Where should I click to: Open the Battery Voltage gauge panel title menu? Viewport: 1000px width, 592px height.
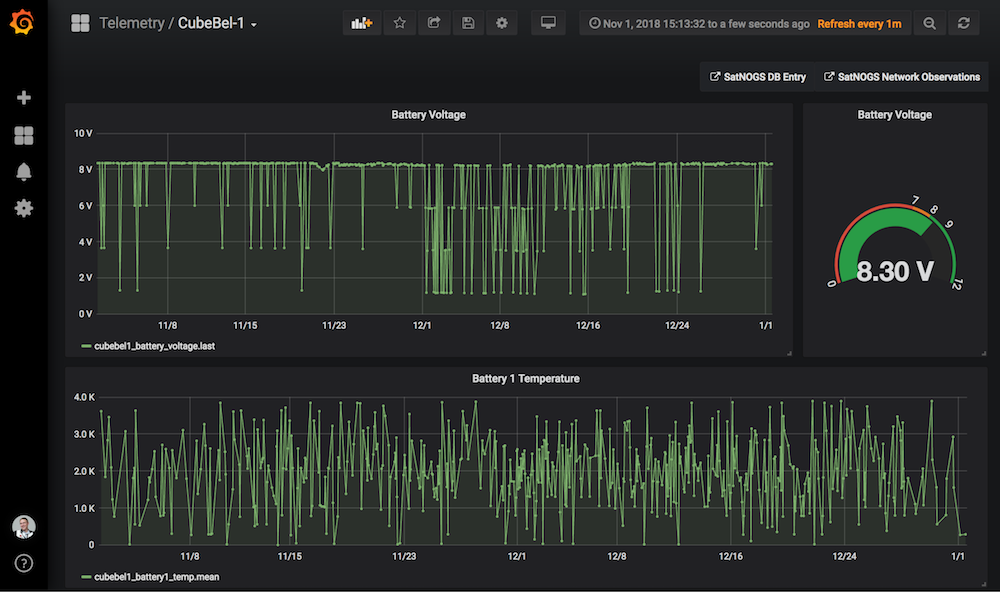894,115
